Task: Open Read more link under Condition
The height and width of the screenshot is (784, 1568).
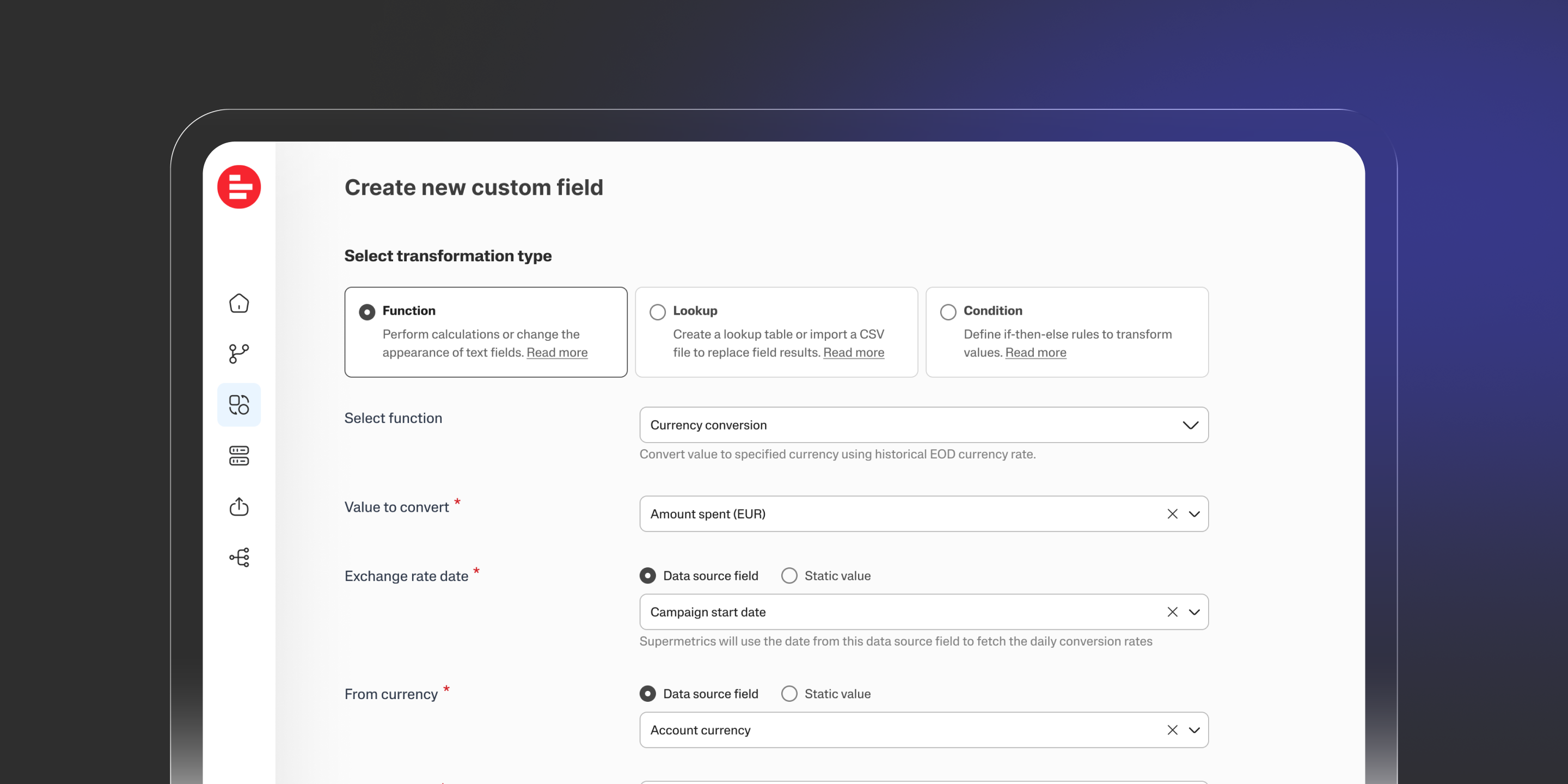Action: click(x=1035, y=352)
